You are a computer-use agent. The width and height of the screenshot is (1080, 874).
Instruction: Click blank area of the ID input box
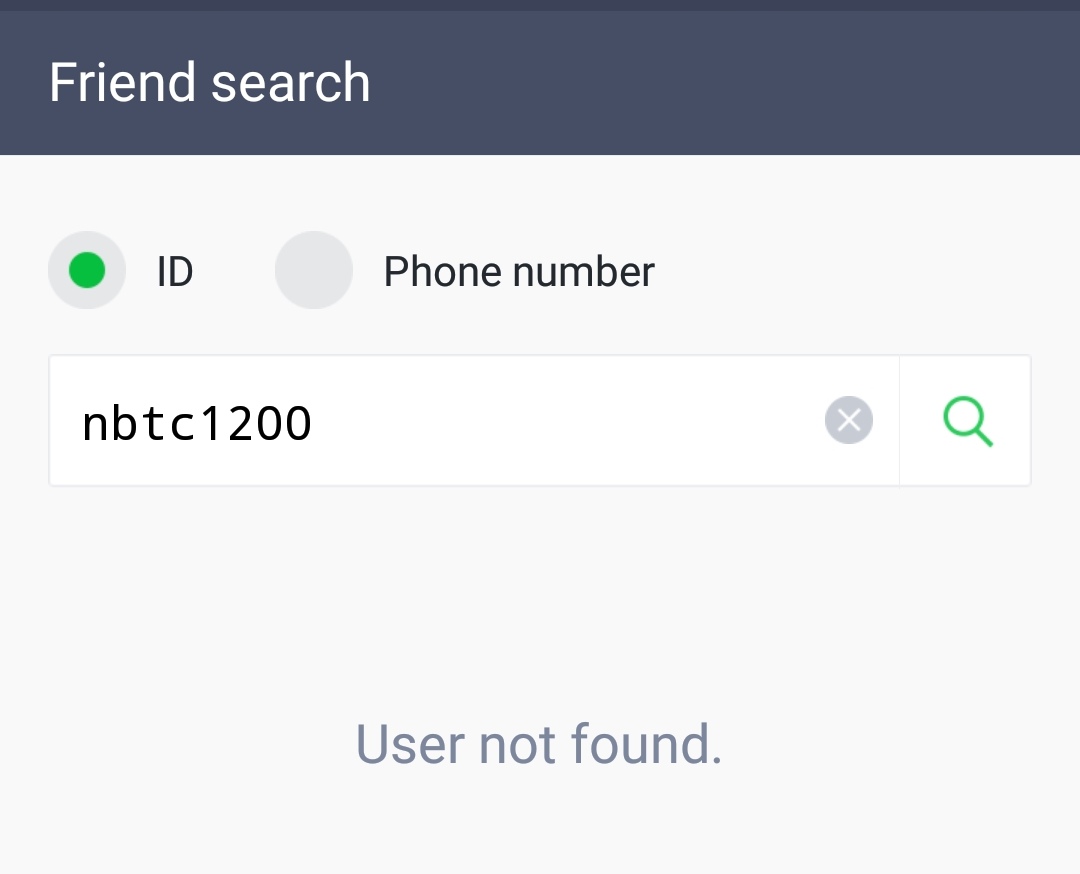[565, 421]
